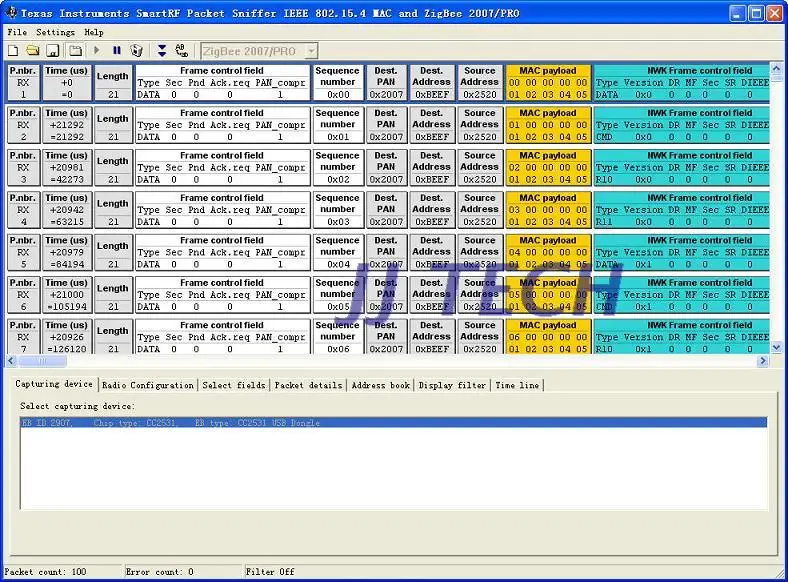Close the Packet Sniffer window
Viewport: 788px width, 582px height.
pyautogui.click(x=774, y=13)
